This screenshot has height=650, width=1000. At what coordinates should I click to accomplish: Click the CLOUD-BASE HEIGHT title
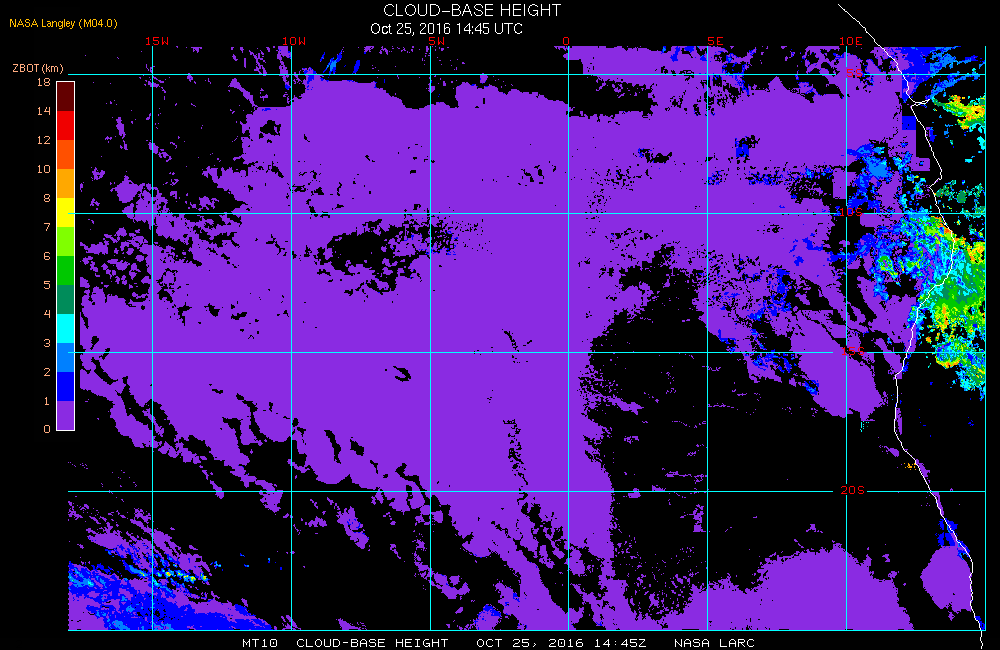(x=472, y=11)
